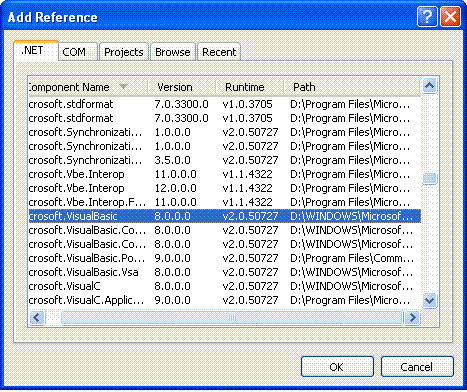Close the Add Reference dialog
Screen dimensions: 467x392
coord(450,16)
